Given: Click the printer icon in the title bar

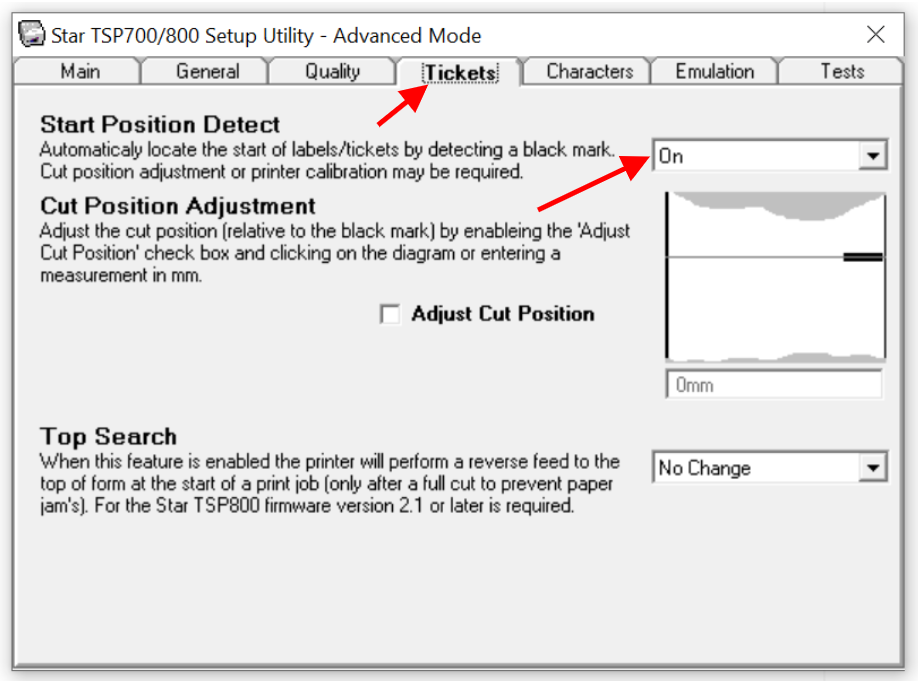Looking at the screenshot, I should pyautogui.click(x=32, y=35).
